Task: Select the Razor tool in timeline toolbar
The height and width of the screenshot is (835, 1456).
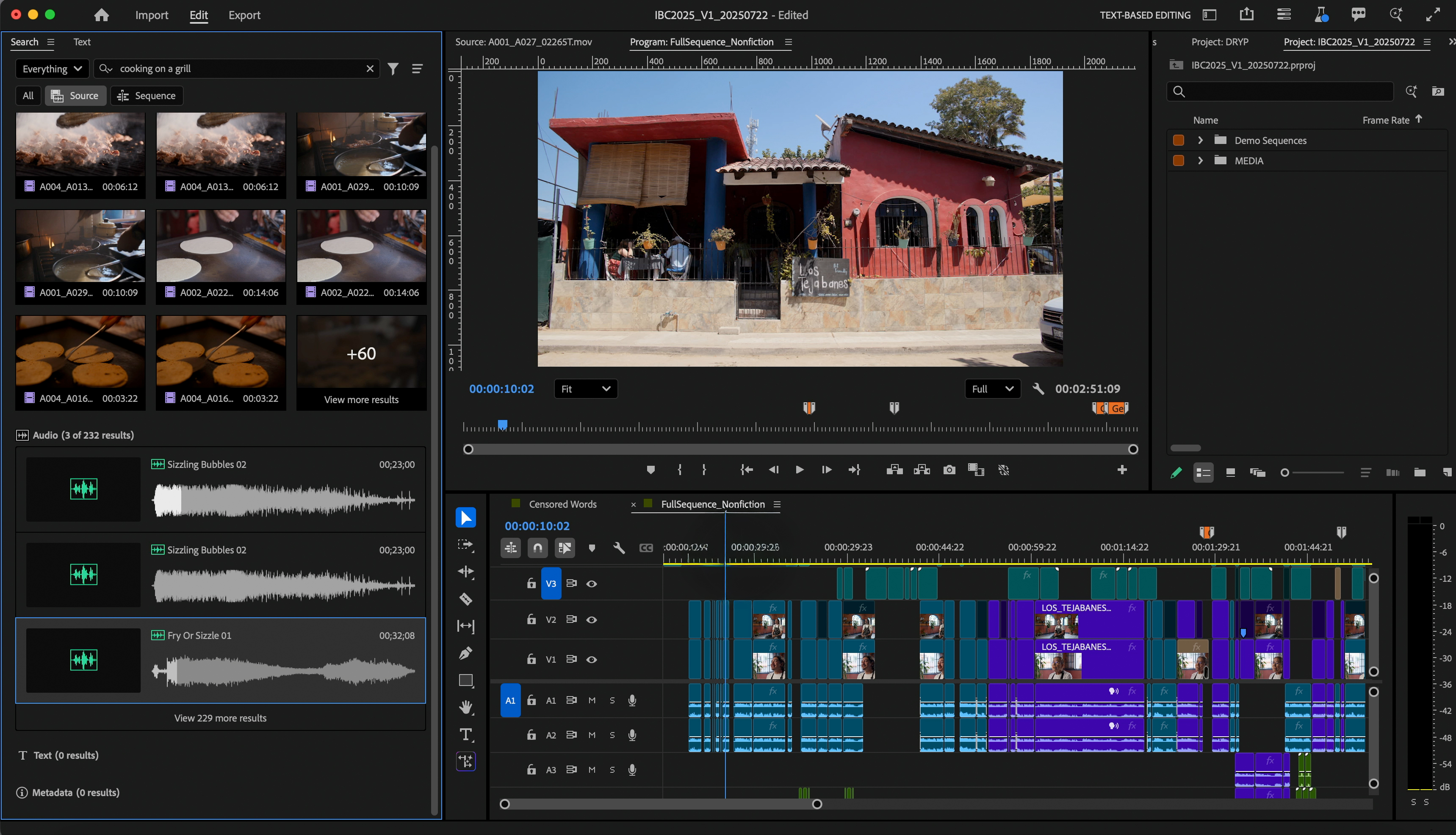Action: (x=466, y=599)
